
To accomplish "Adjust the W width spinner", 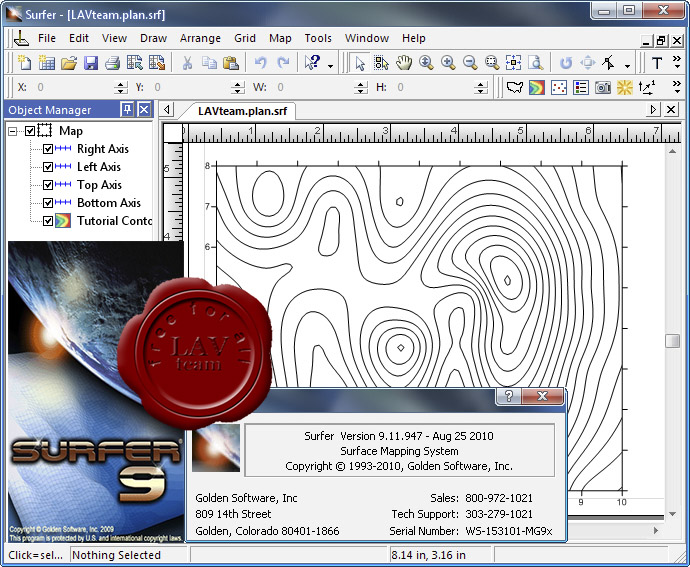I will tap(360, 88).
